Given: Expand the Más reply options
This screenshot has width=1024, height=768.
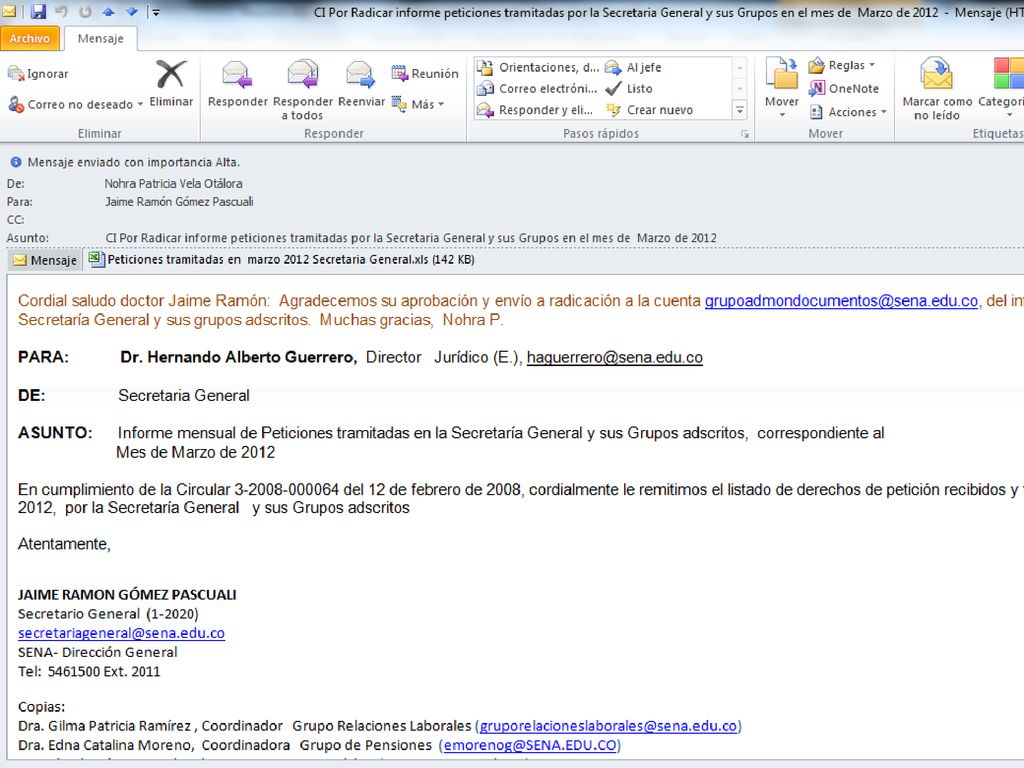Looking at the screenshot, I should tap(419, 104).
